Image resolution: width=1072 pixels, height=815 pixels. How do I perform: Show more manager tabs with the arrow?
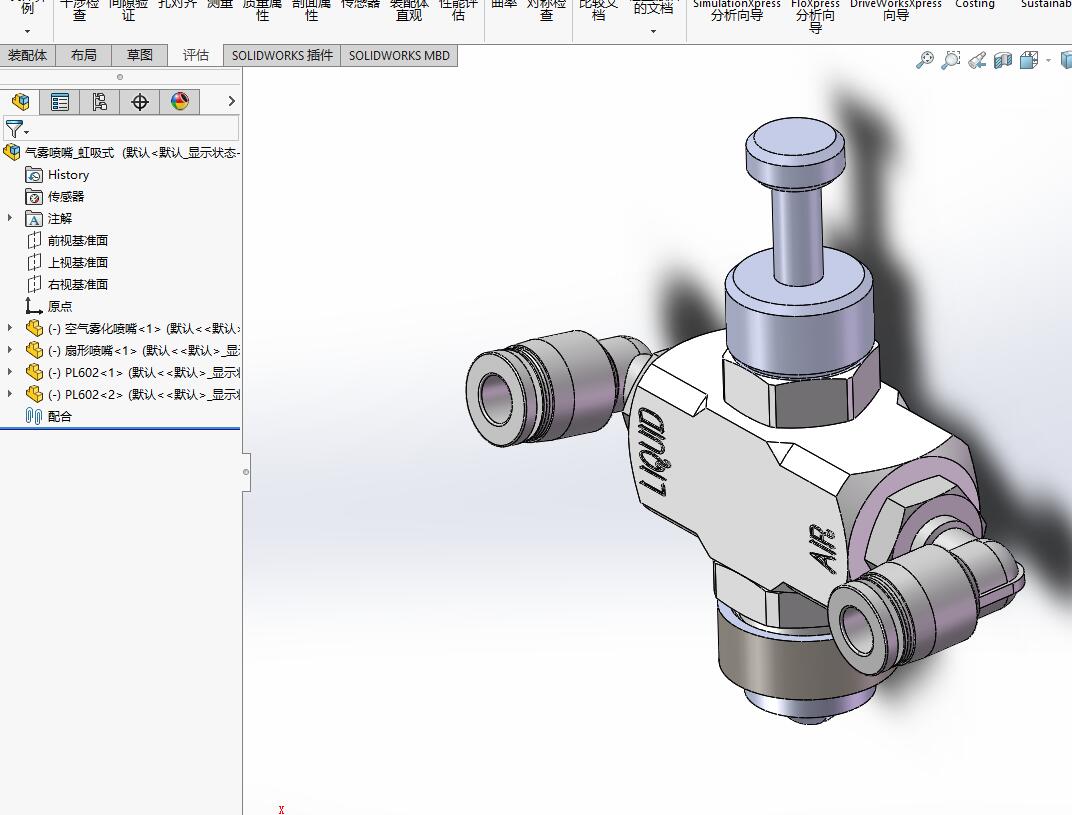(x=231, y=101)
